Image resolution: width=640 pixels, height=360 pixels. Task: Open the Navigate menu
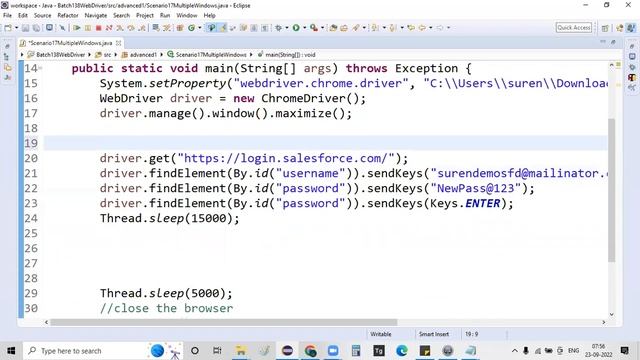96,16
